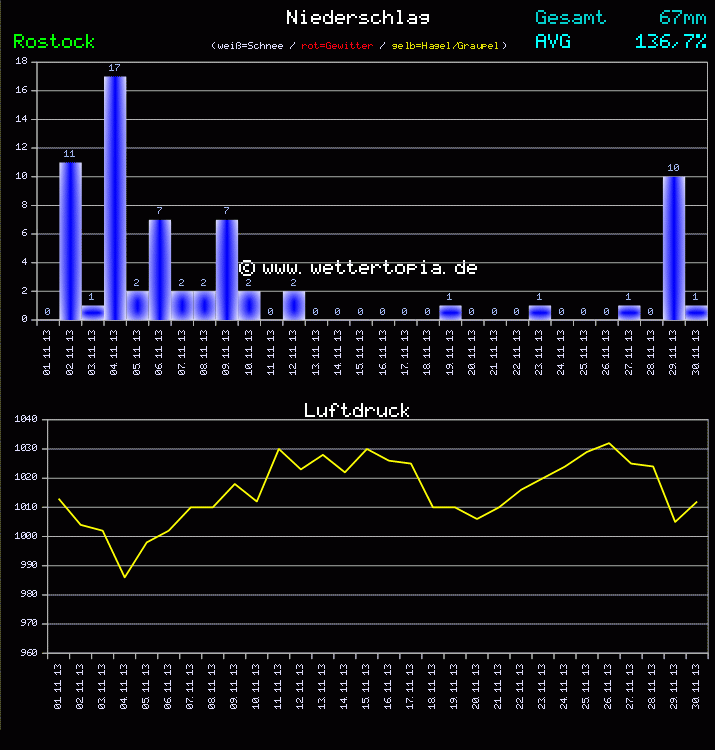Click the Rostock station label

[x=54, y=41]
